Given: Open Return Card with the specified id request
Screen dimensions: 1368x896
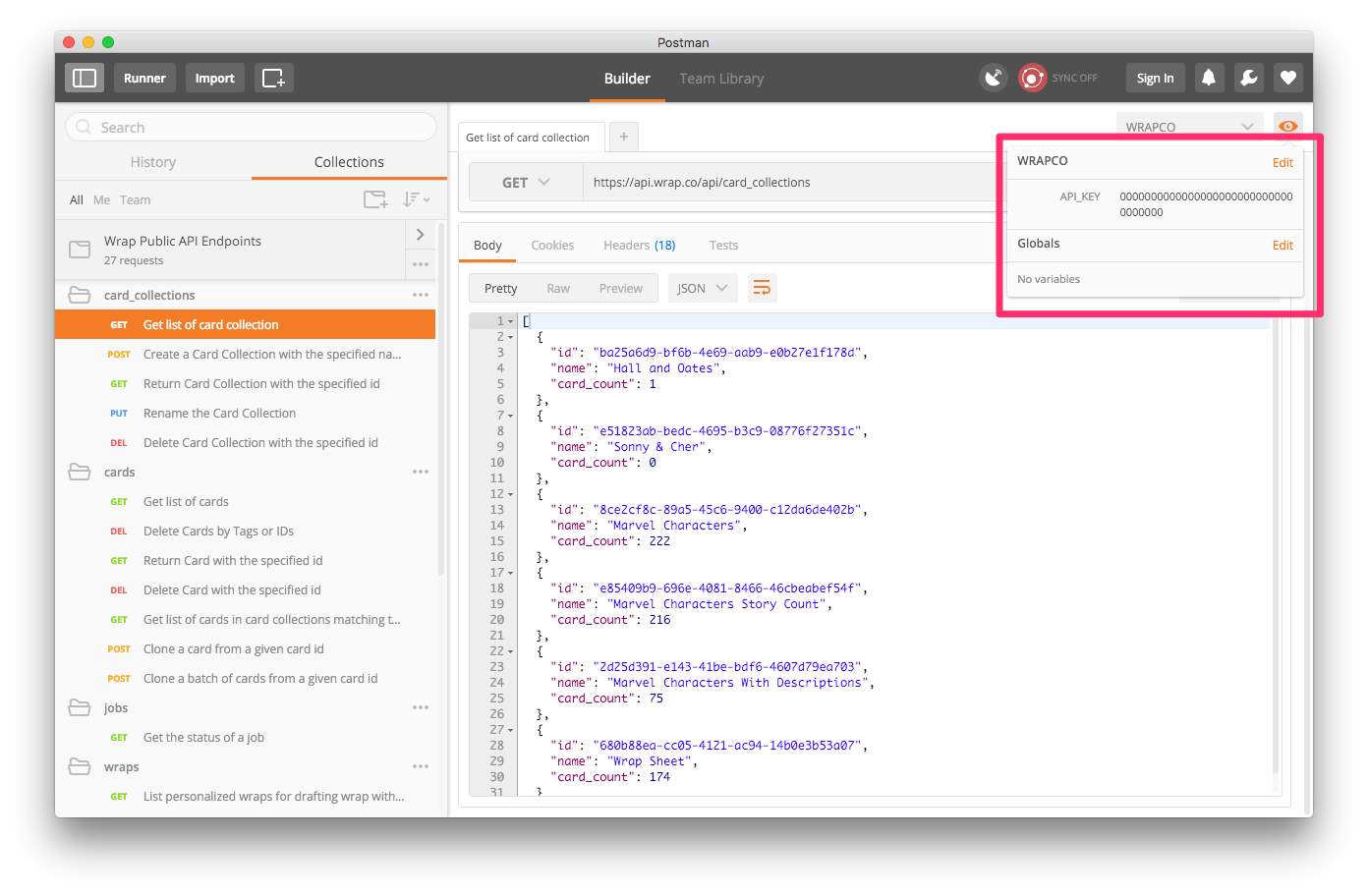Looking at the screenshot, I should [245, 560].
